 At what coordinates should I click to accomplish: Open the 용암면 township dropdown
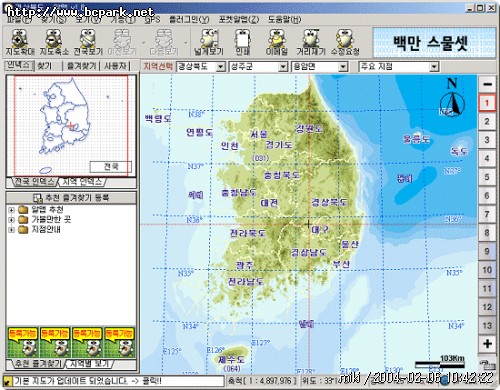[x=343, y=67]
